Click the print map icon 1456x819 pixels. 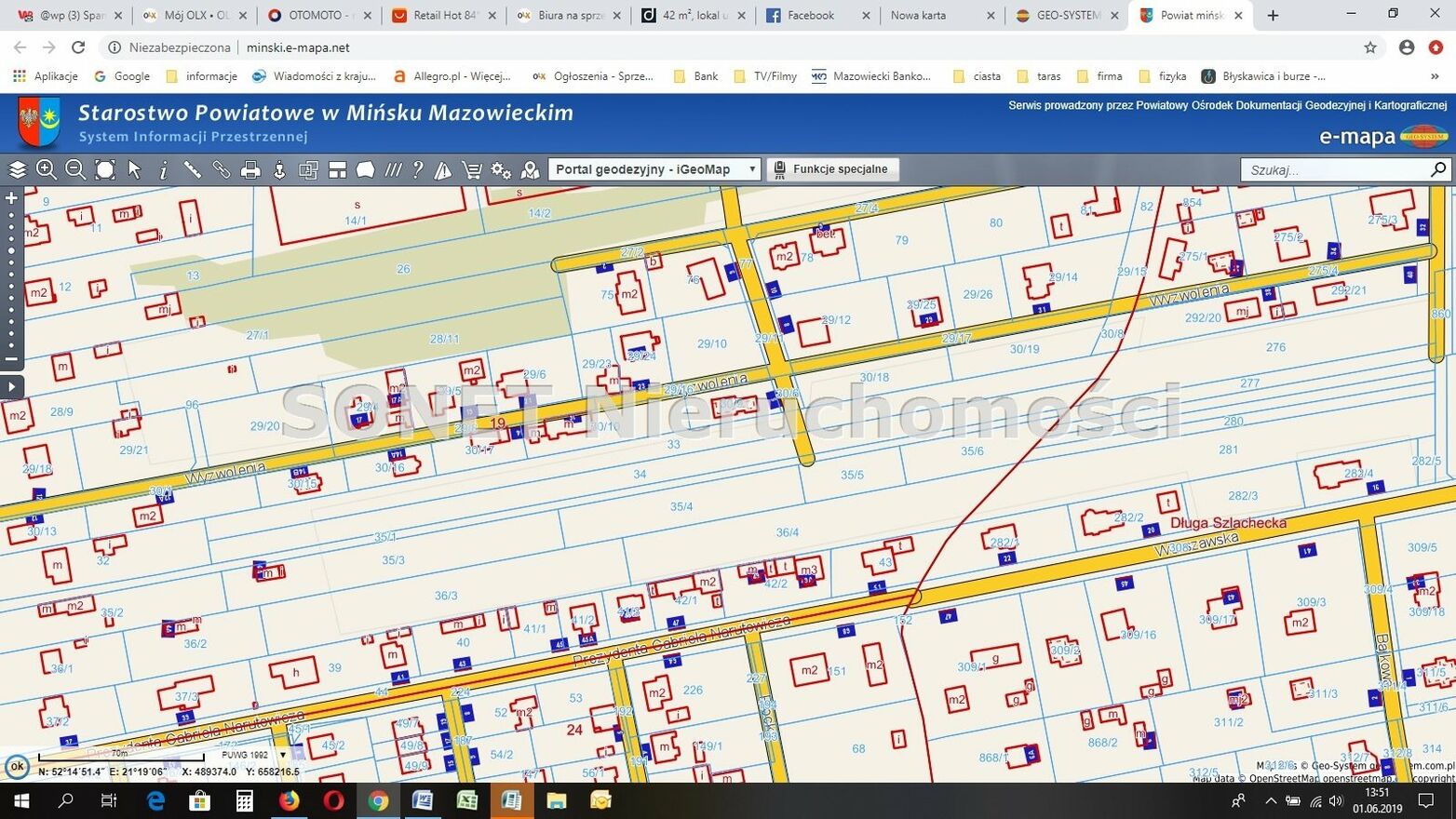pyautogui.click(x=250, y=169)
